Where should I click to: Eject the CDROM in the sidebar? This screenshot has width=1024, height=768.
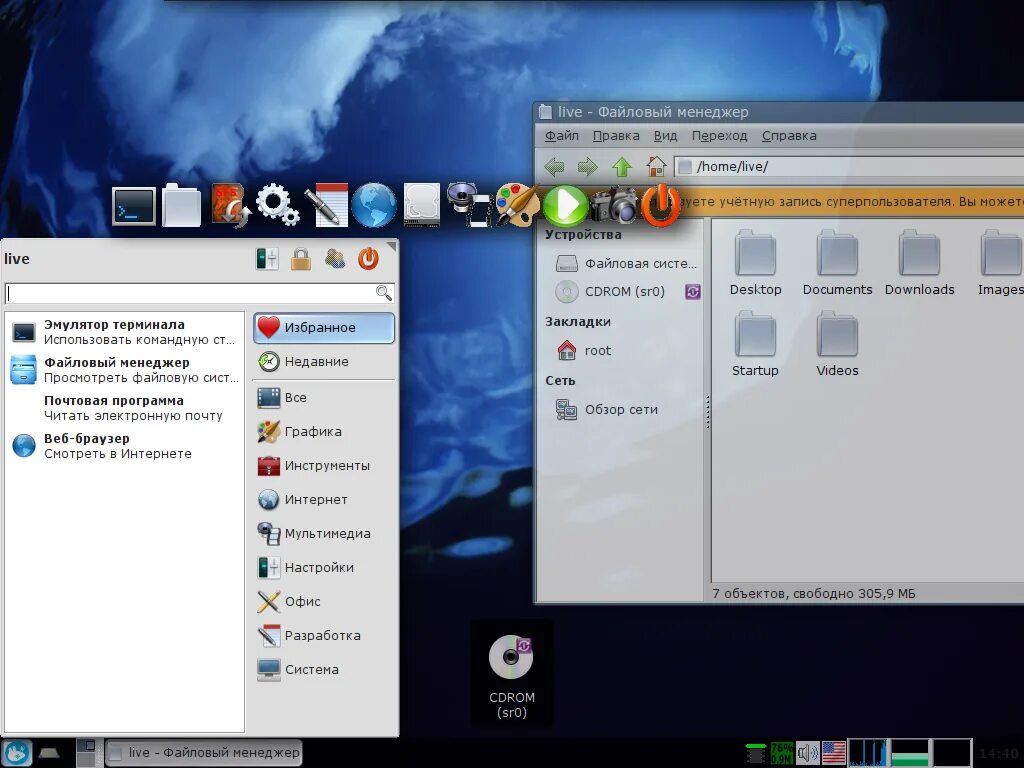click(693, 292)
